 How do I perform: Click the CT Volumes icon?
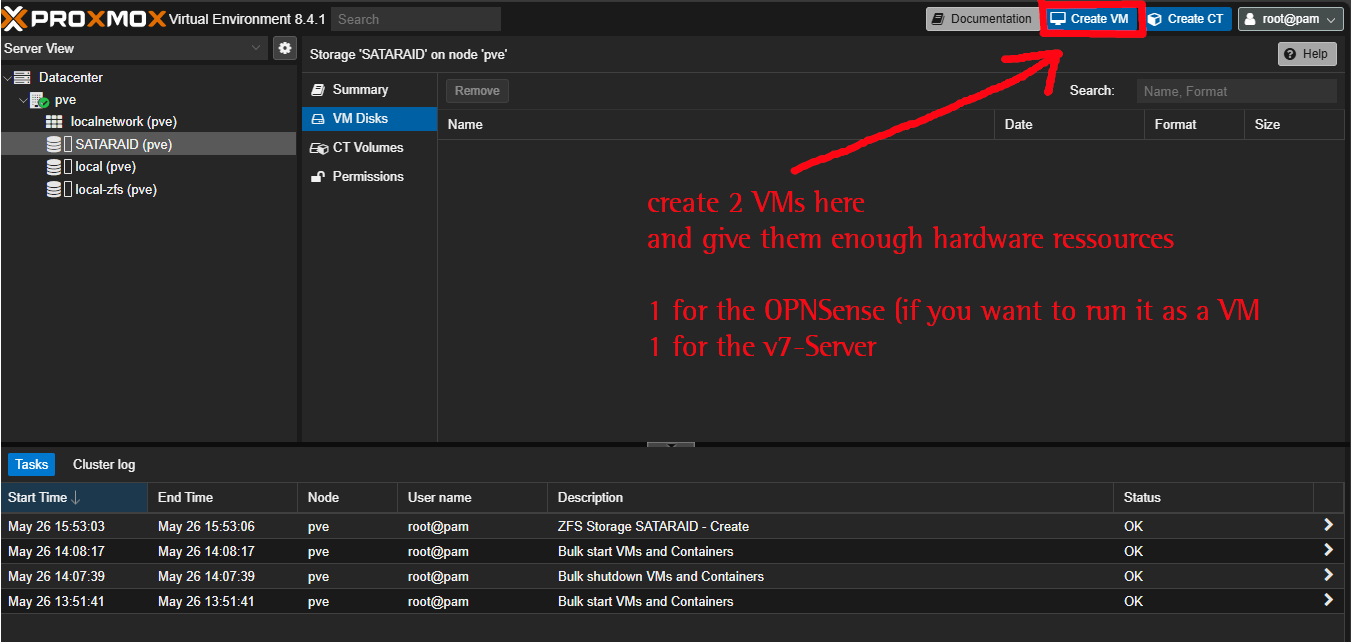pyautogui.click(x=319, y=148)
